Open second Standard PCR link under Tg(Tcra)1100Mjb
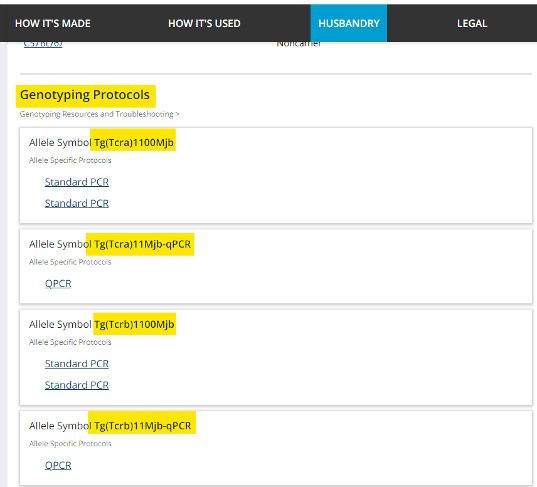The height and width of the screenshot is (487, 537). click(77, 203)
